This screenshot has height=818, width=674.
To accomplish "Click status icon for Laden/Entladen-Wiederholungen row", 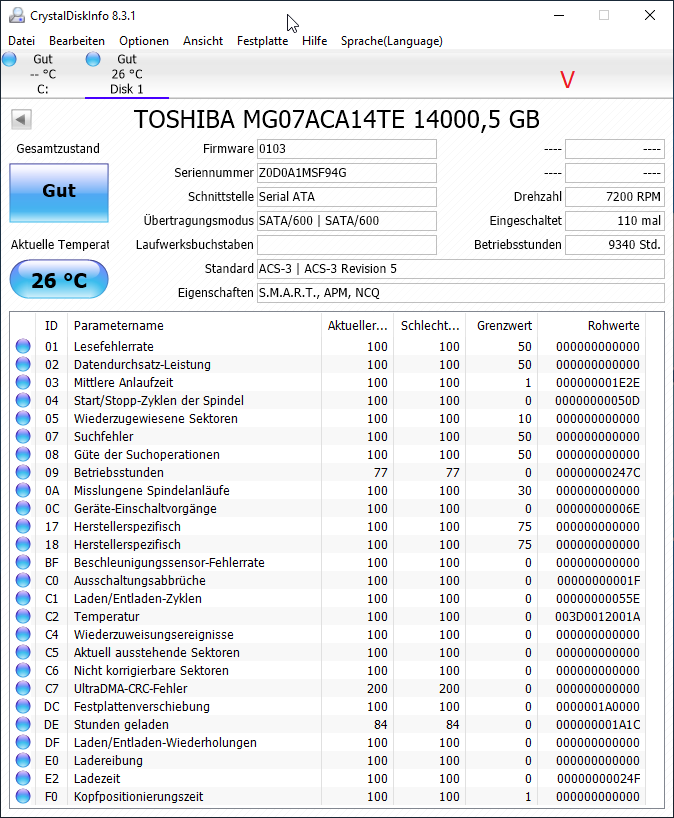I will click(x=23, y=742).
